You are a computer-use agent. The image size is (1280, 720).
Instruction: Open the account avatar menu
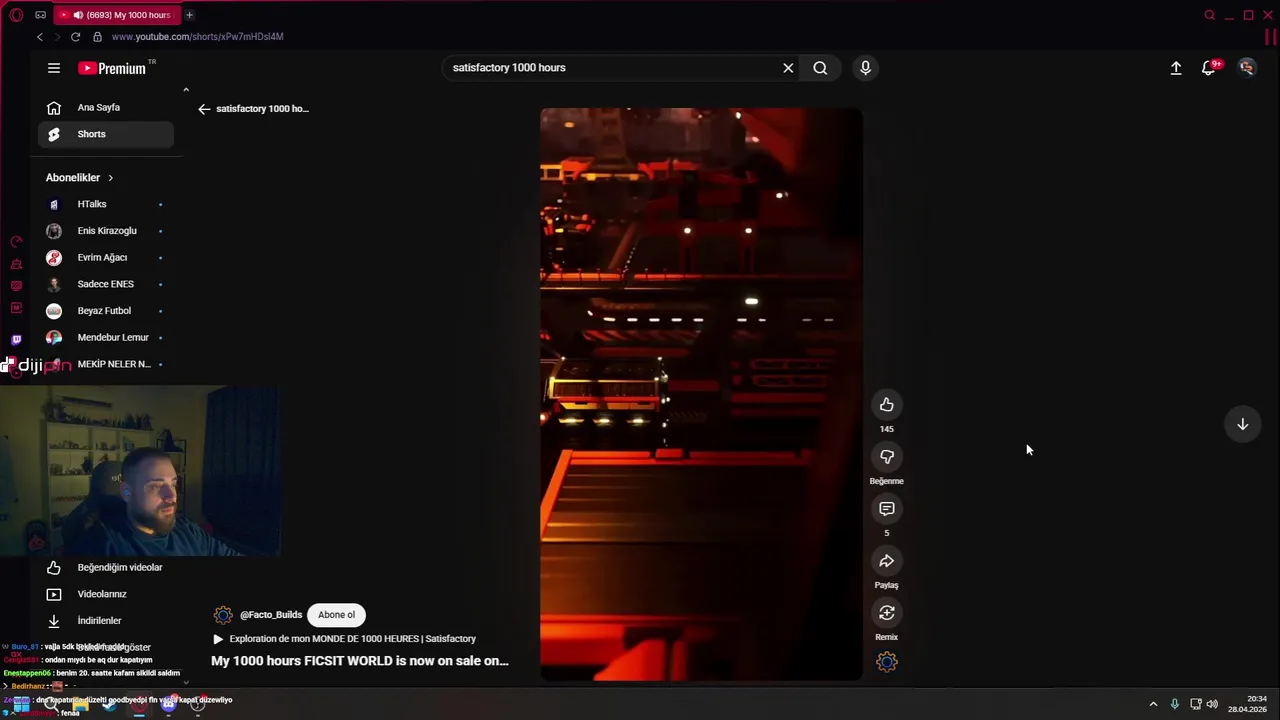(x=1246, y=68)
